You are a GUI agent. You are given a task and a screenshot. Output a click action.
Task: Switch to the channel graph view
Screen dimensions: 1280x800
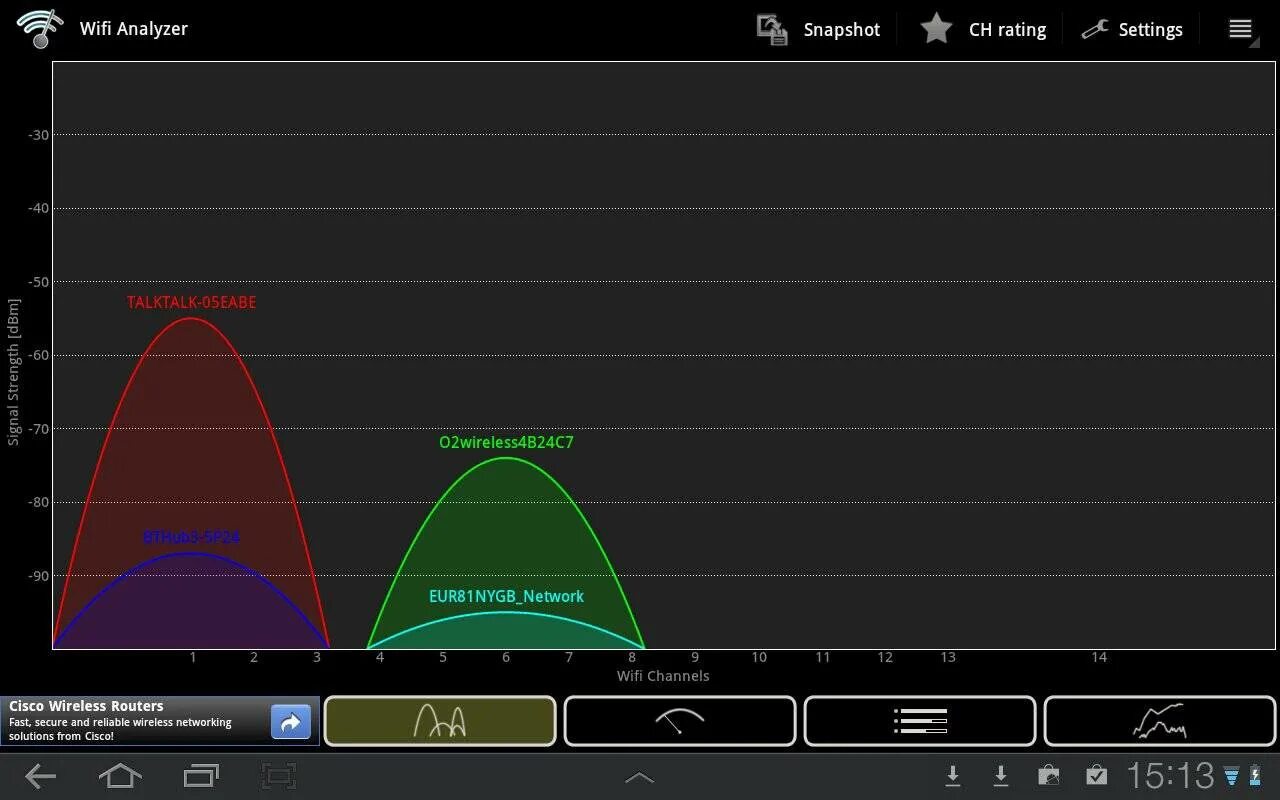click(x=440, y=721)
